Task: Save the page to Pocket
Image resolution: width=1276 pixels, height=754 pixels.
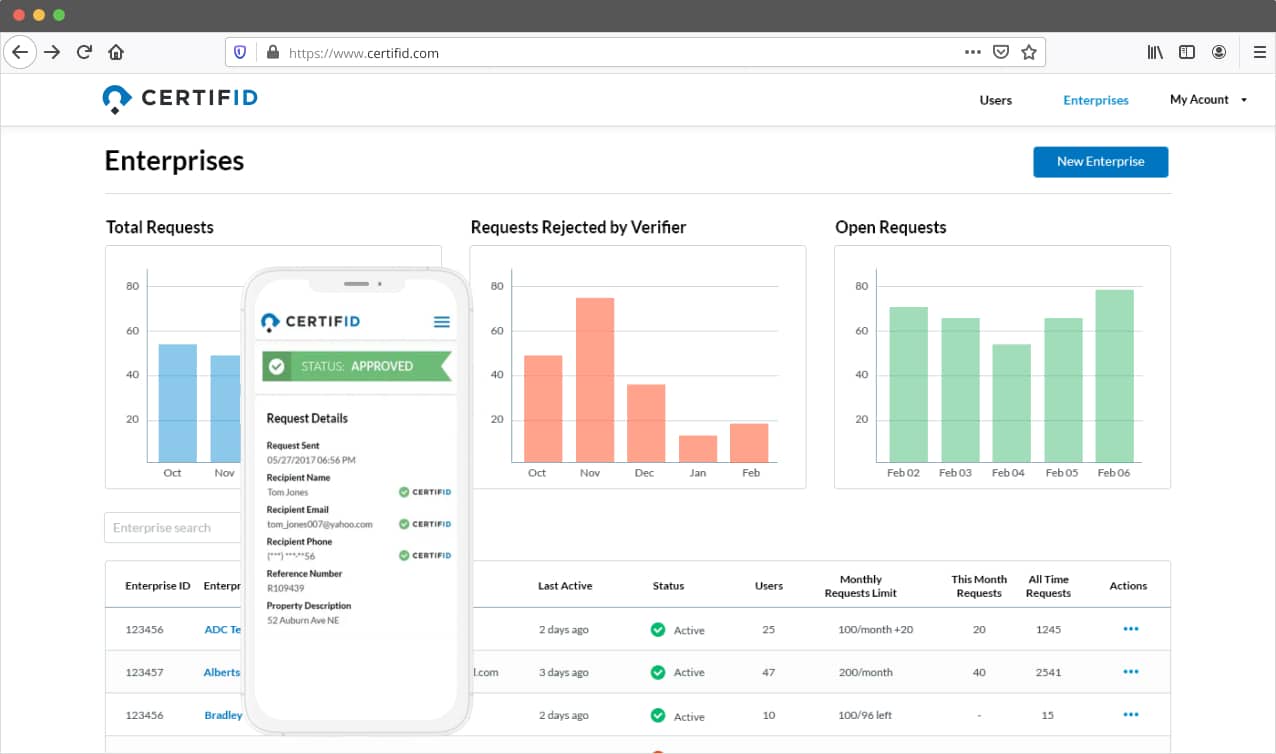Action: (1001, 52)
